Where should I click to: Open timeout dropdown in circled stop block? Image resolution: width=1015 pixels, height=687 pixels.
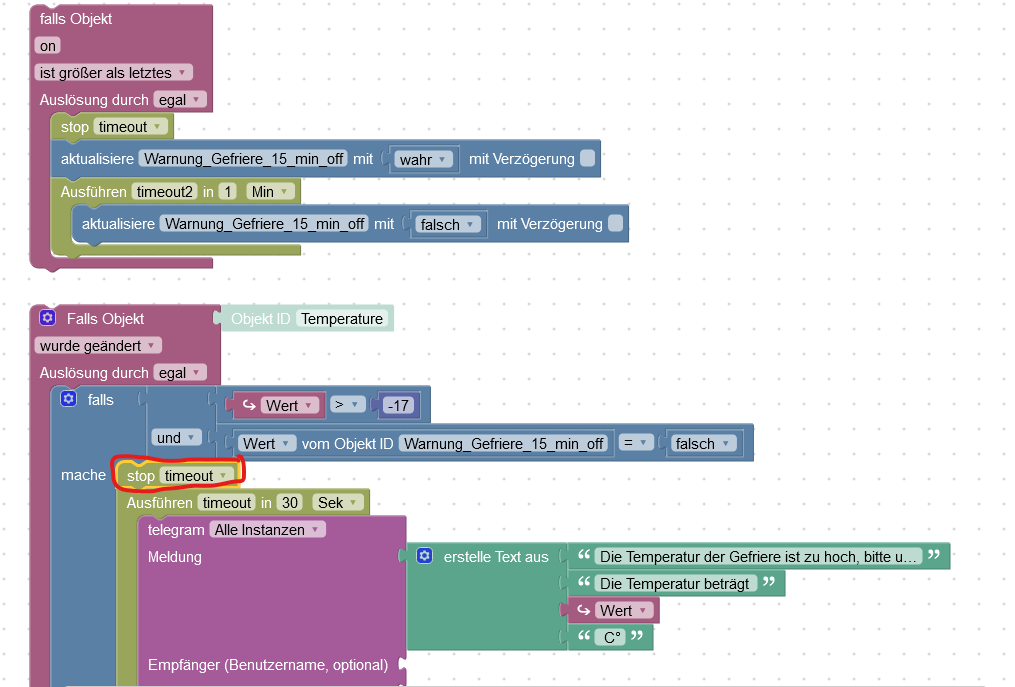point(197,476)
